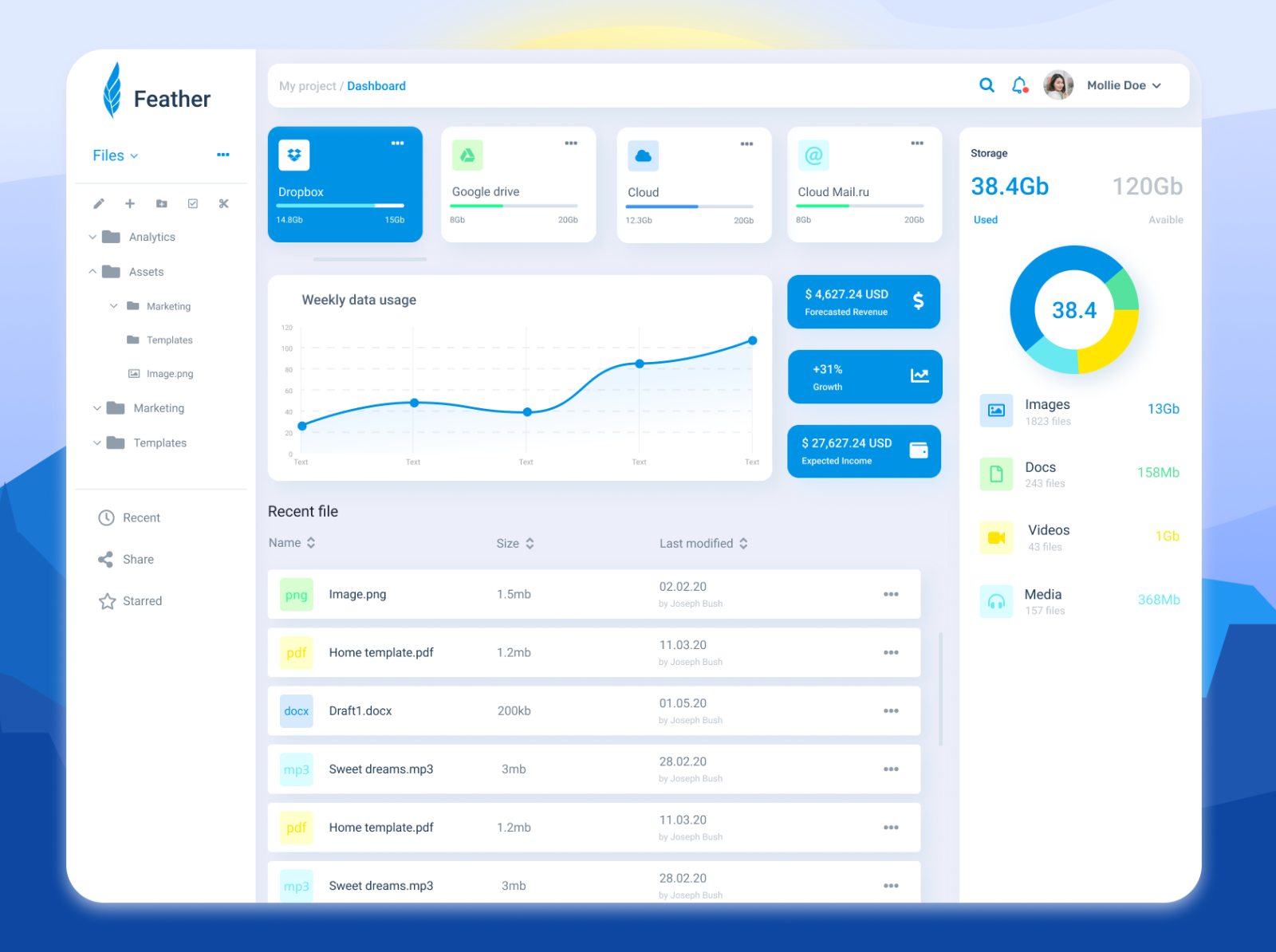Open the Recent section in sidebar
The image size is (1276, 952).
(140, 517)
